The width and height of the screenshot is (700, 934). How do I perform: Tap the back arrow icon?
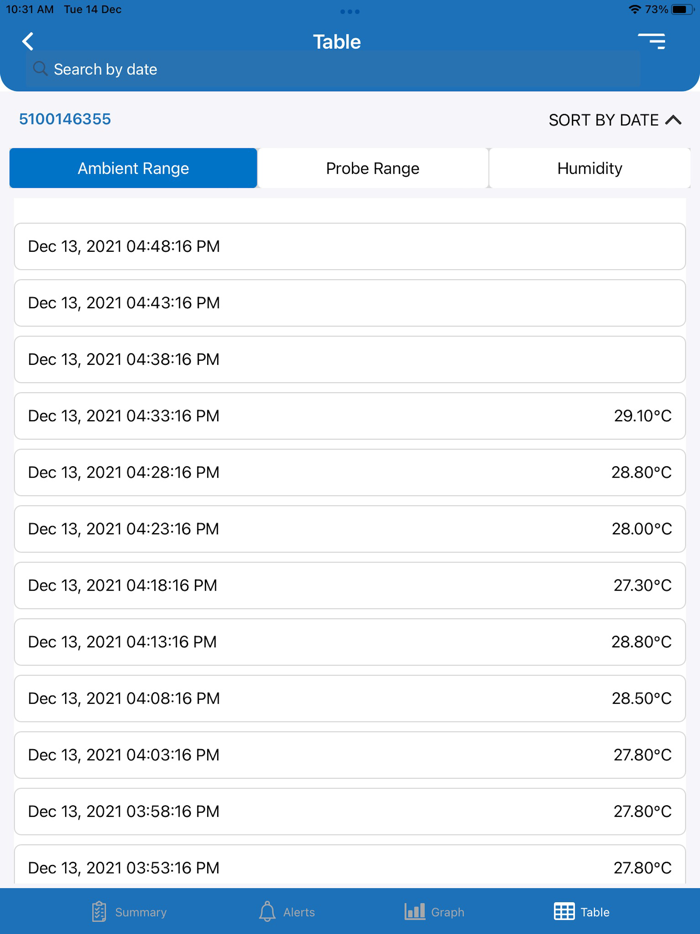pos(27,41)
